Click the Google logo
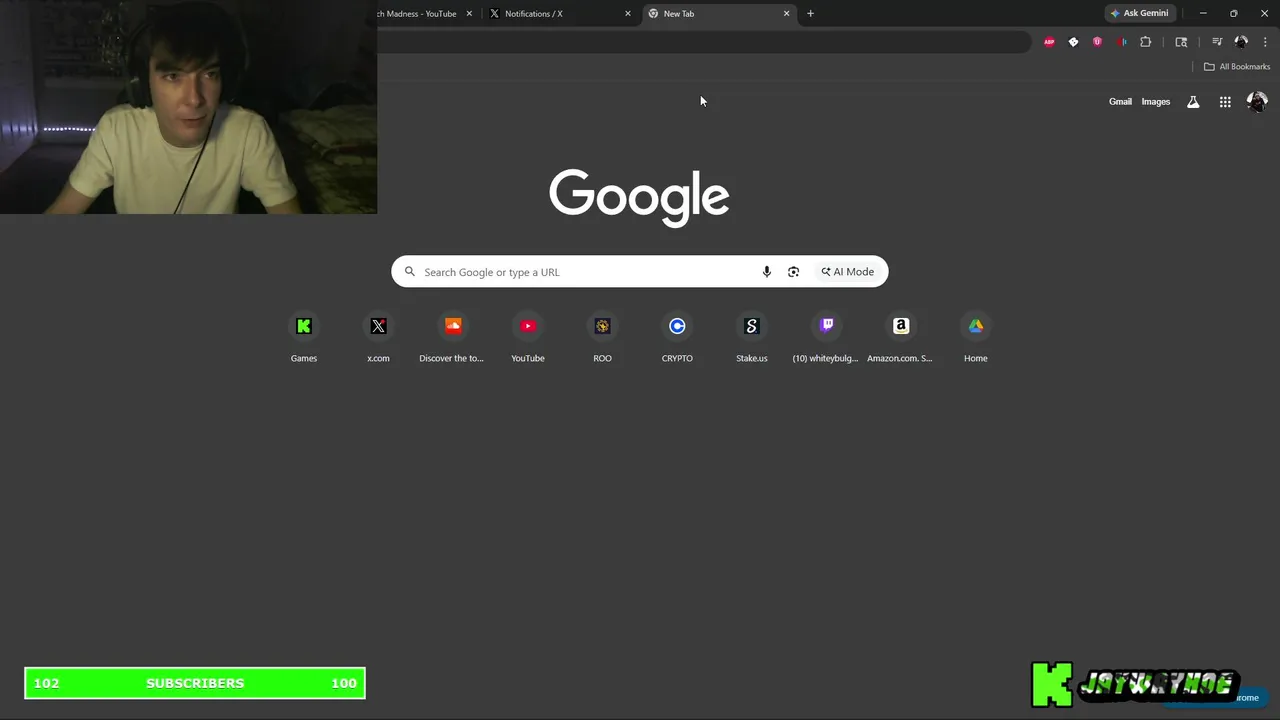Screen dimensions: 1280x720 [639, 197]
